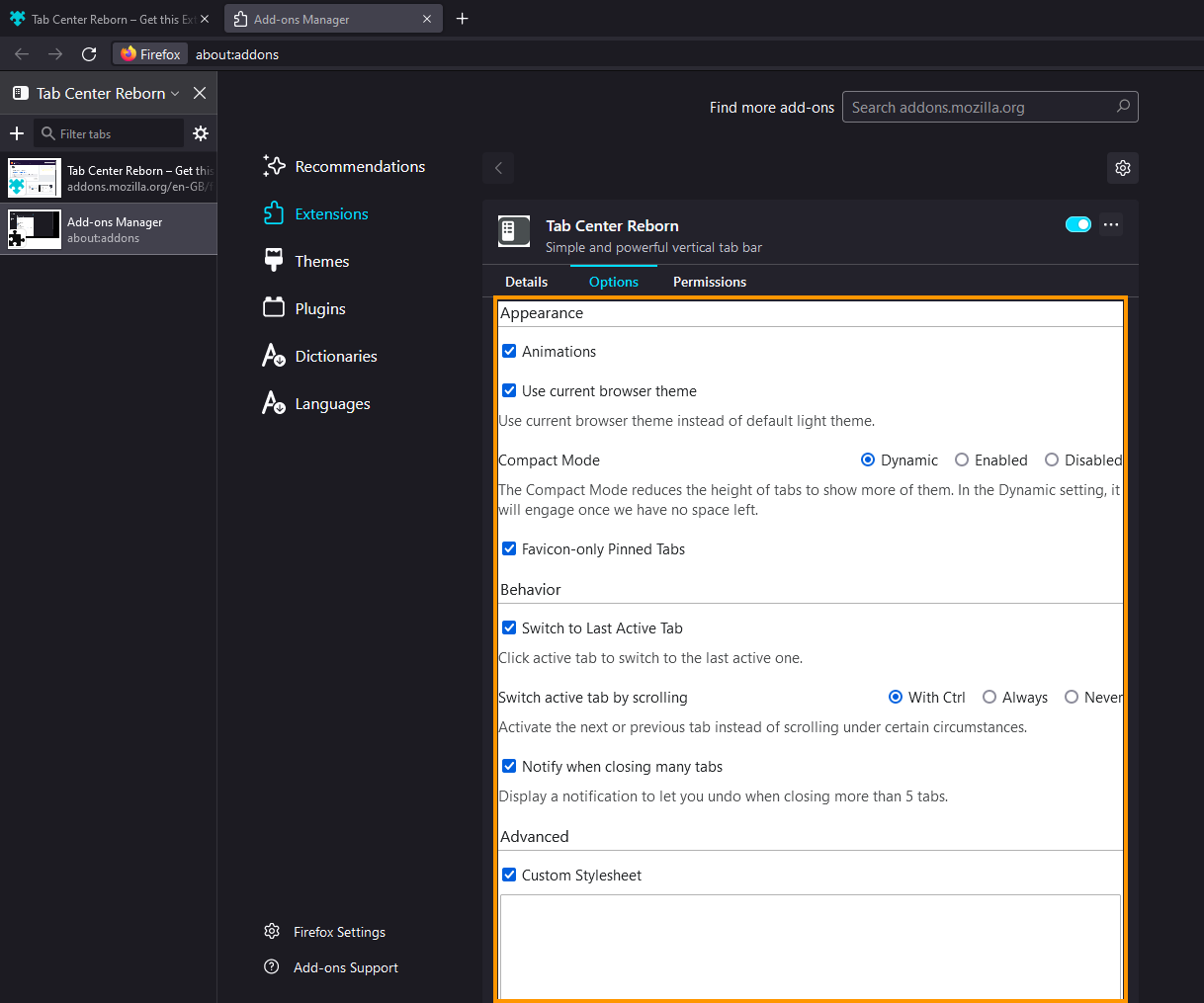Toggle Tab Center Reborn extension enable switch
The height and width of the screenshot is (1003, 1204).
click(x=1078, y=224)
